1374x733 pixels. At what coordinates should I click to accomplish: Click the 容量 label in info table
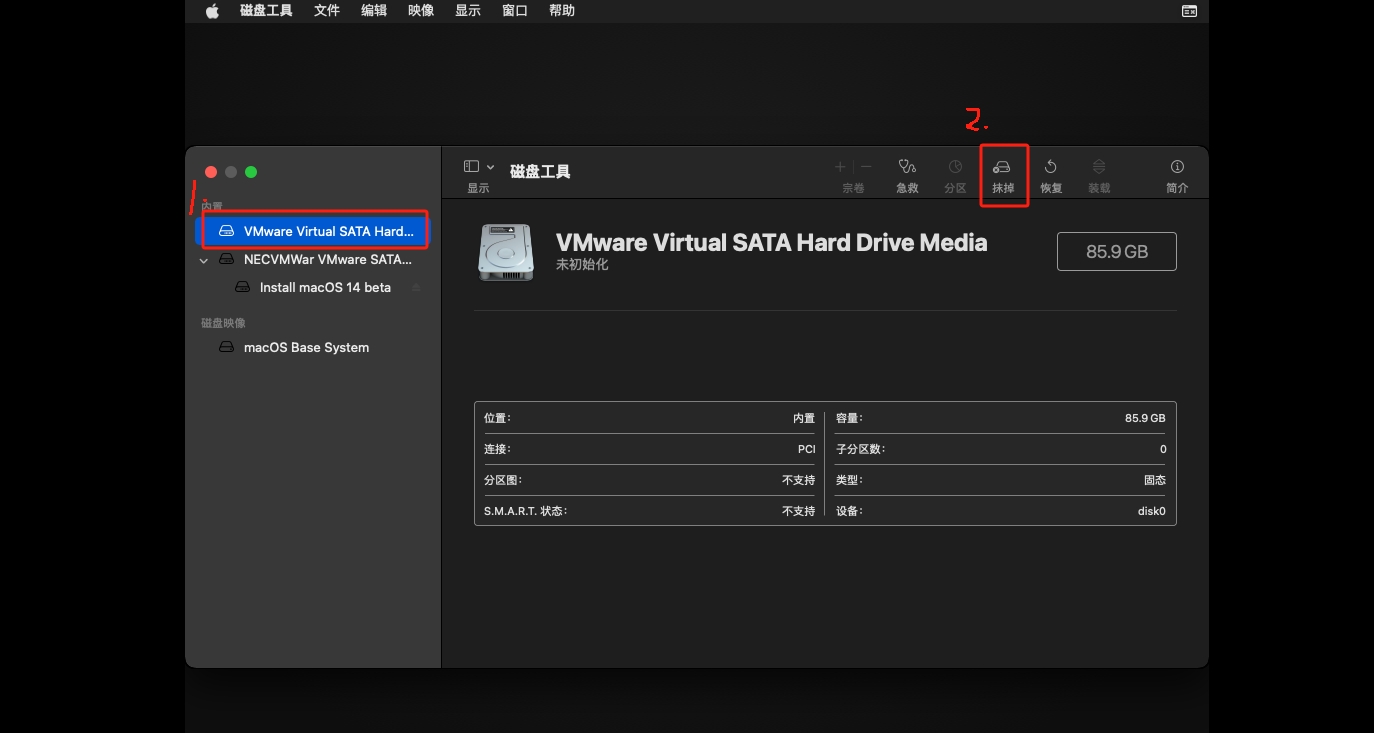(x=849, y=418)
